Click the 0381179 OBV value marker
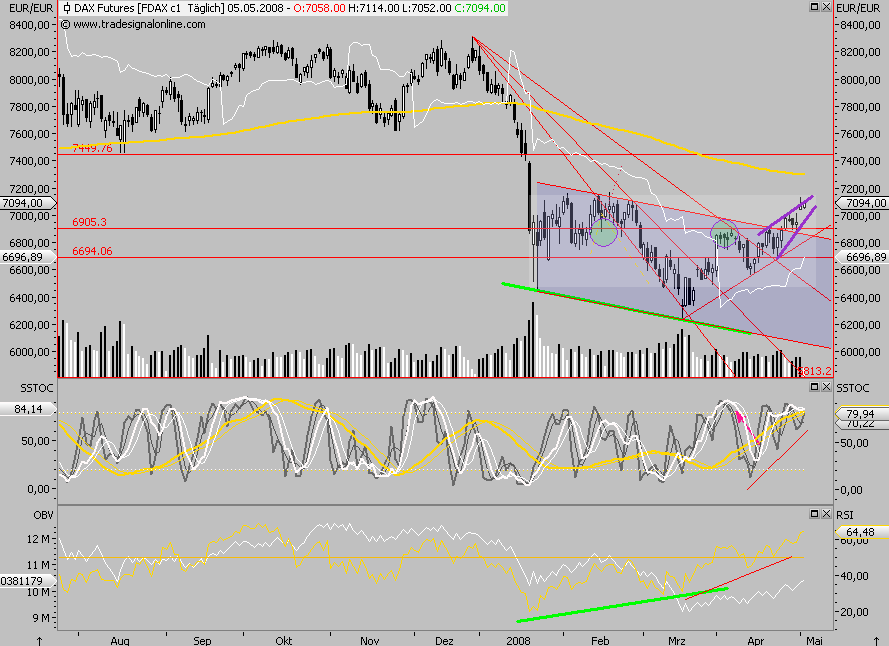 point(28,581)
